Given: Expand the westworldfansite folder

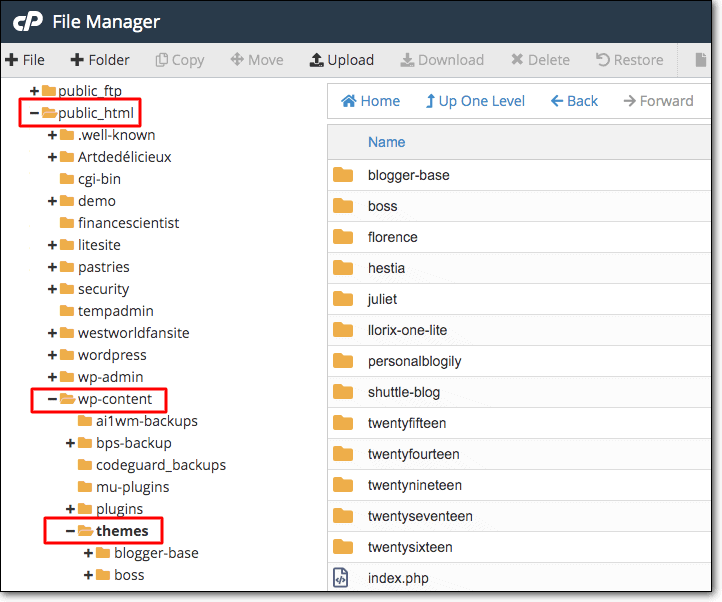Looking at the screenshot, I should pyautogui.click(x=52, y=333).
